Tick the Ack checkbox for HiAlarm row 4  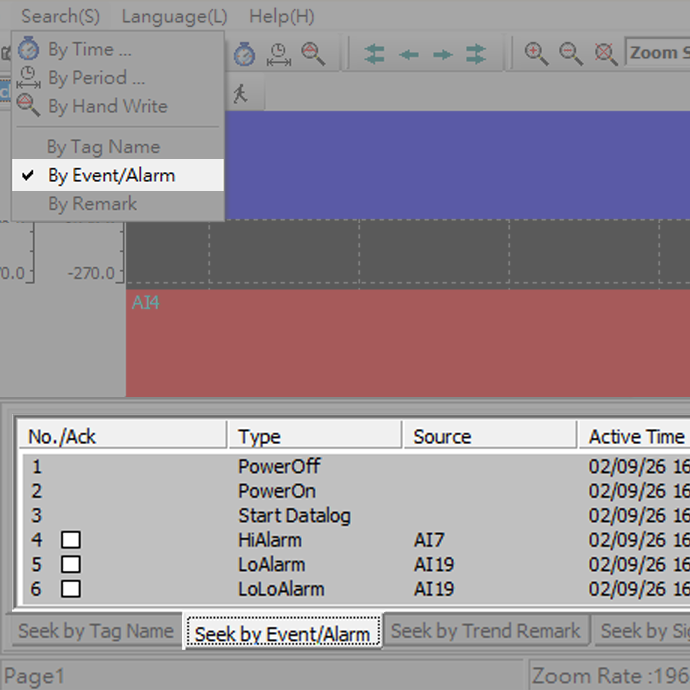point(71,540)
